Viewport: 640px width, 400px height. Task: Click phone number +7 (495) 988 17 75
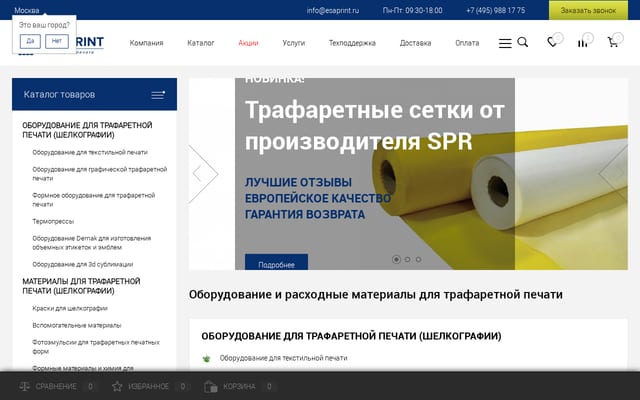click(x=496, y=10)
